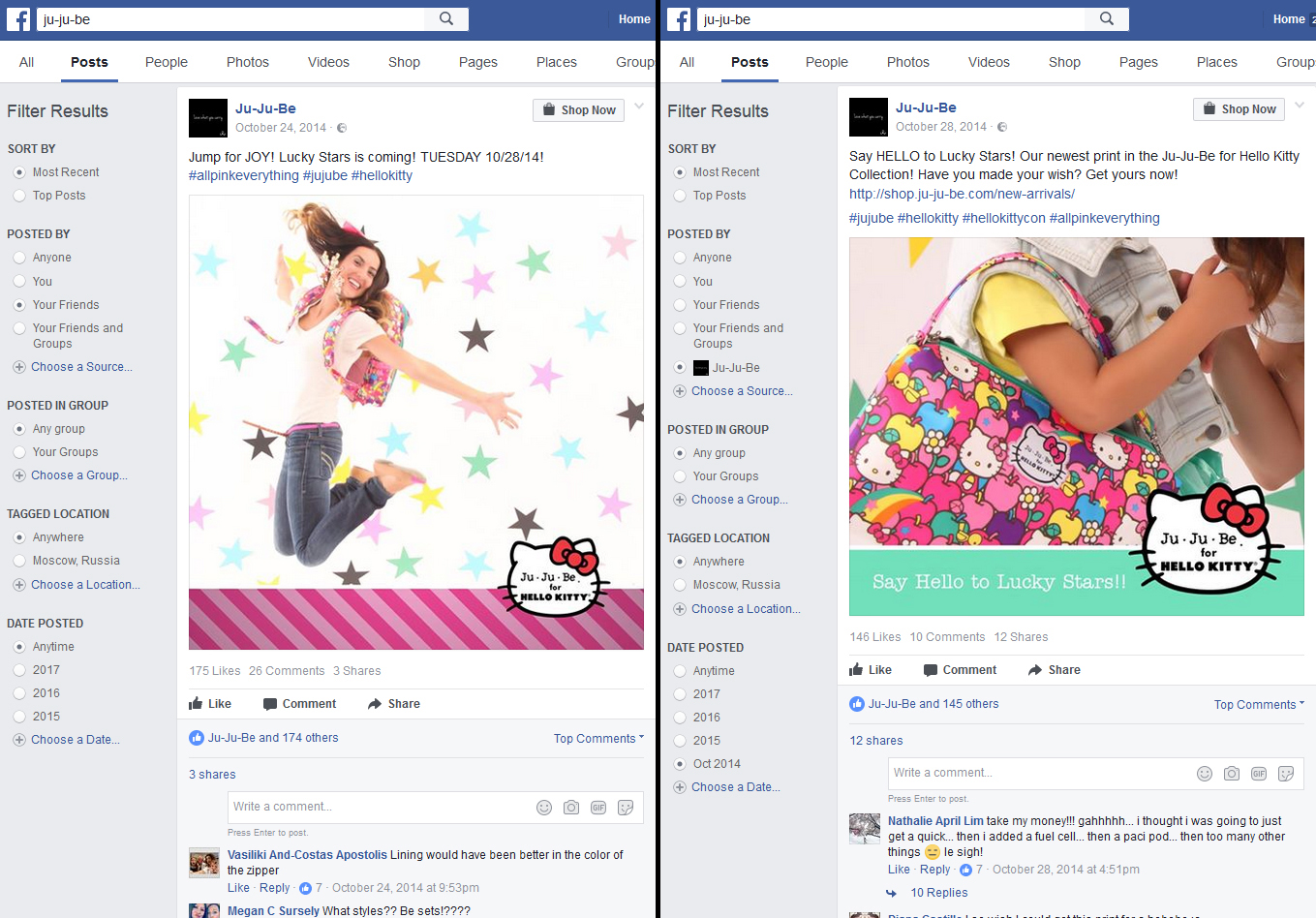Click privacy globe icon on October 28 post

(1002, 127)
